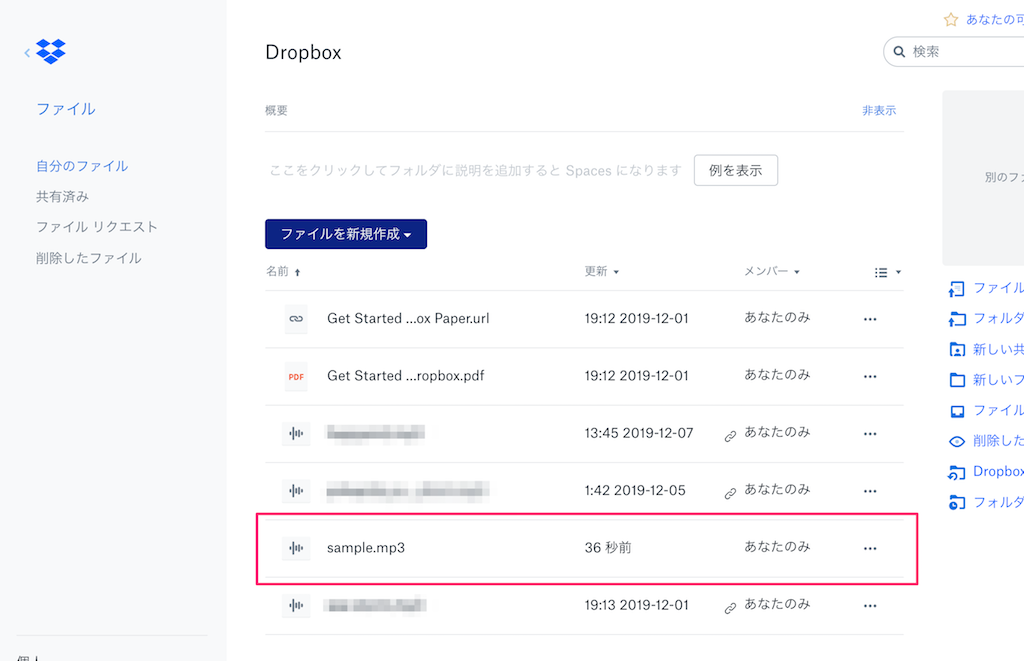The image size is (1024, 661).
Task: Click the 1:42 2019-12-05 timestamp
Action: [635, 491]
